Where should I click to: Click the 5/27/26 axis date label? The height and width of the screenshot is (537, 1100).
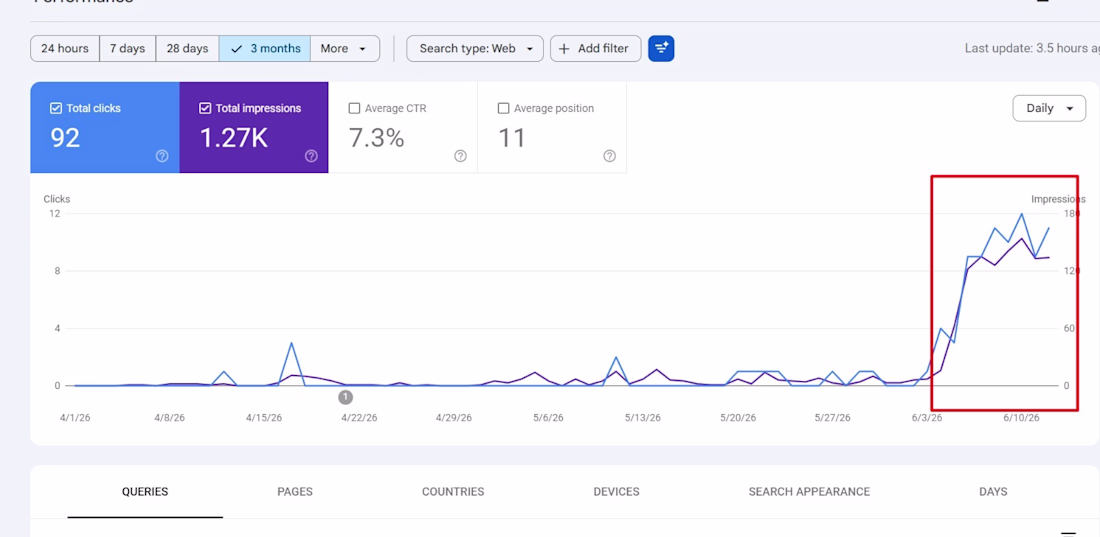(x=832, y=418)
